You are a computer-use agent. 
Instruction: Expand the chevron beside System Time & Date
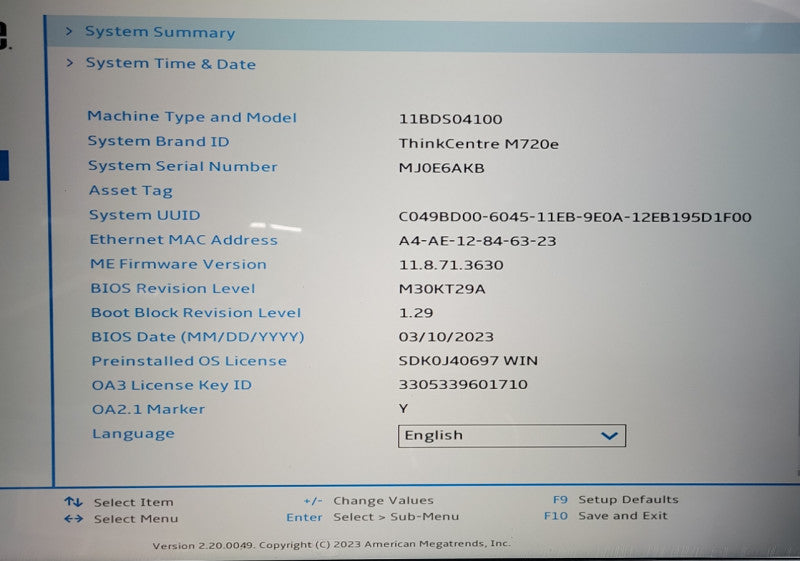pyautogui.click(x=70, y=63)
